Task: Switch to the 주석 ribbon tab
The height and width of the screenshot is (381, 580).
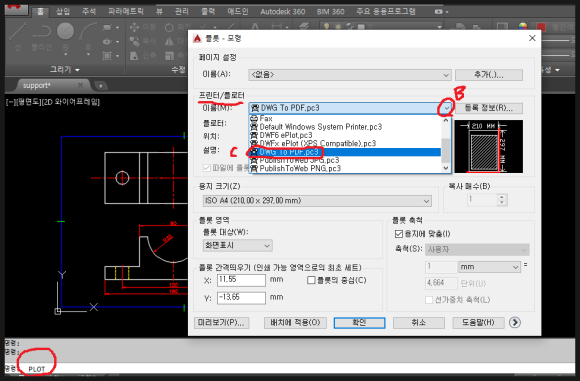Action: pos(89,11)
